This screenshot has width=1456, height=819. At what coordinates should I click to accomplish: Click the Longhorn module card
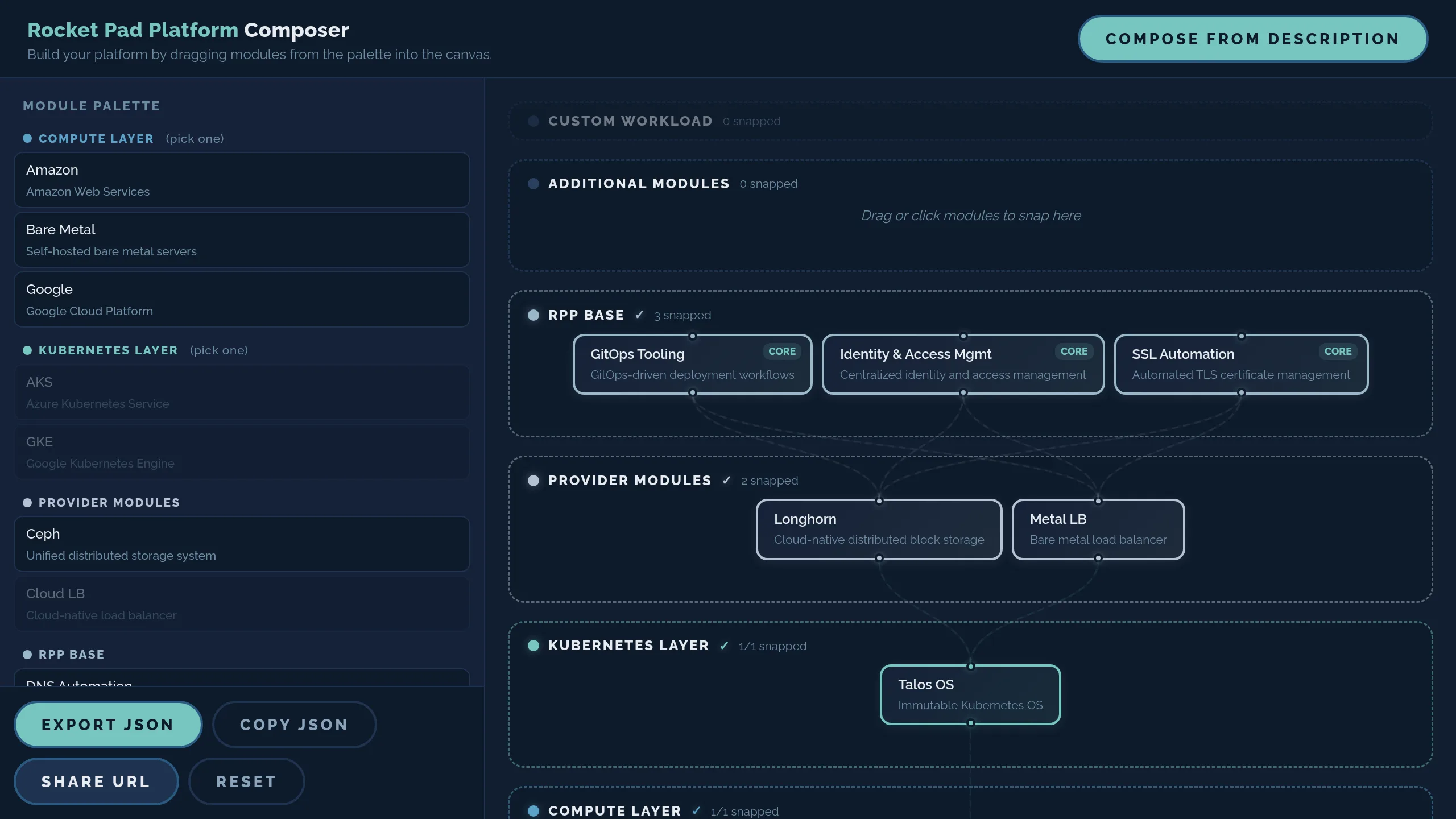[879, 530]
